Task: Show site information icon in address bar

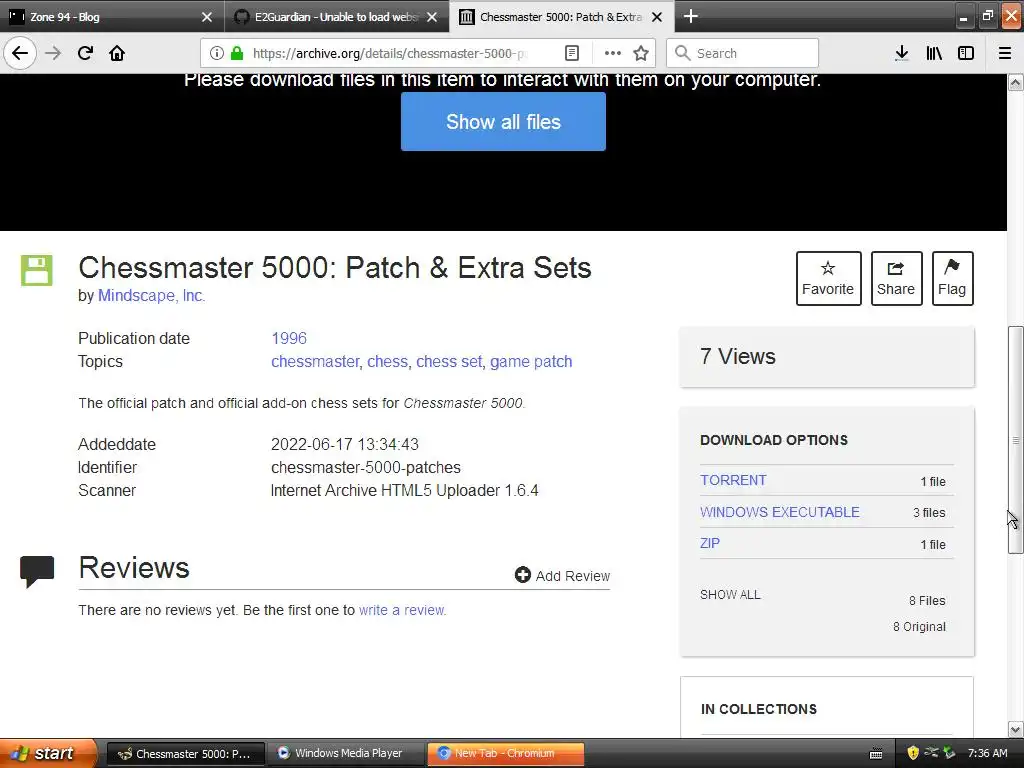Action: 217,53
